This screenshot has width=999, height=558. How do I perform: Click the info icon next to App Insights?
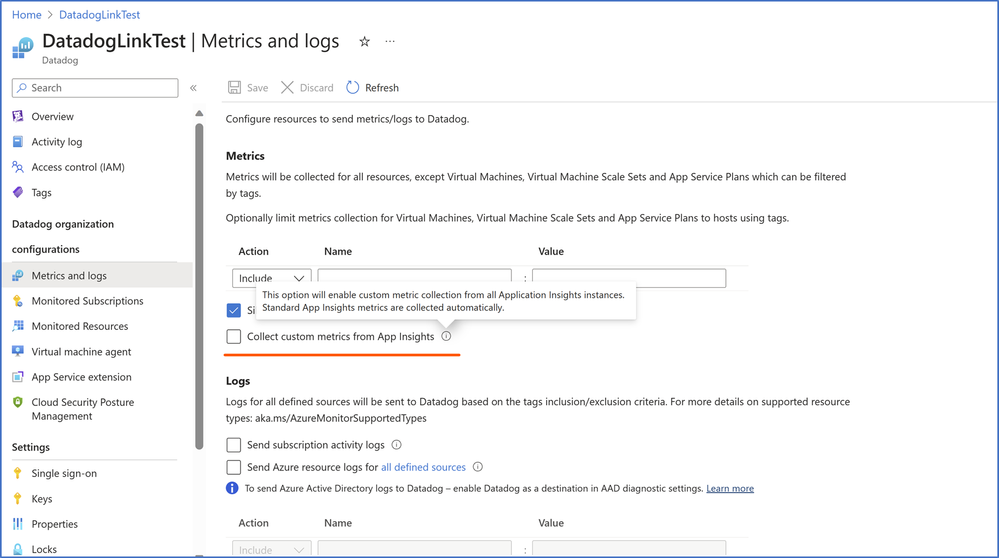click(x=446, y=336)
